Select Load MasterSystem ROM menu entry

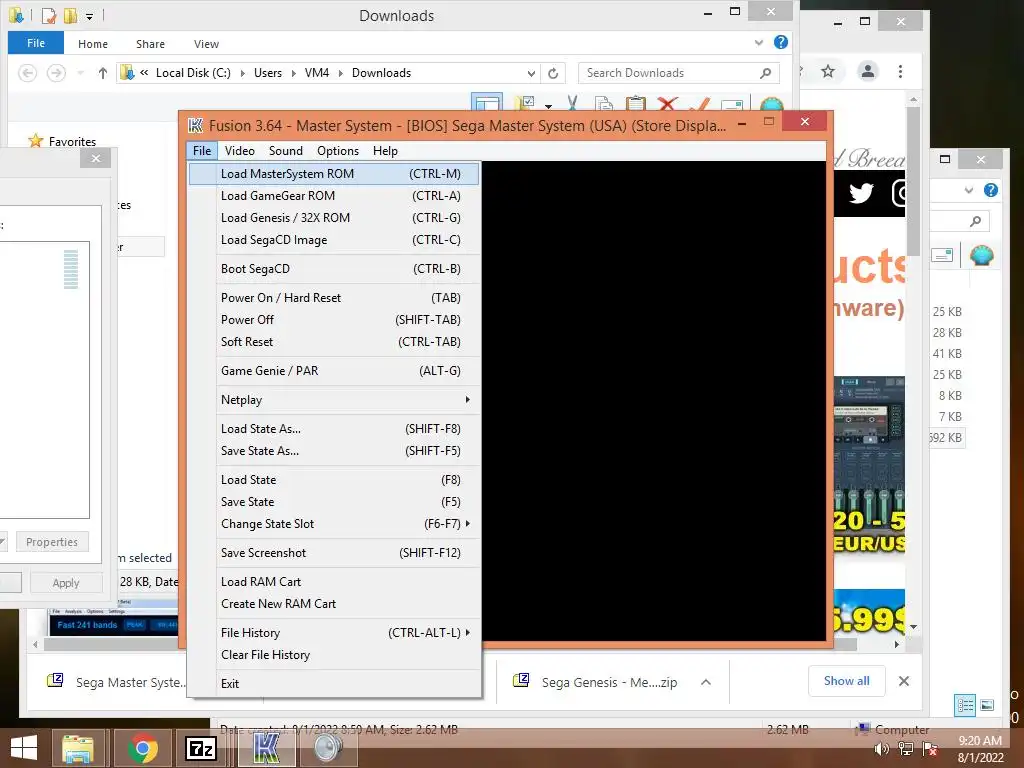pyautogui.click(x=334, y=174)
